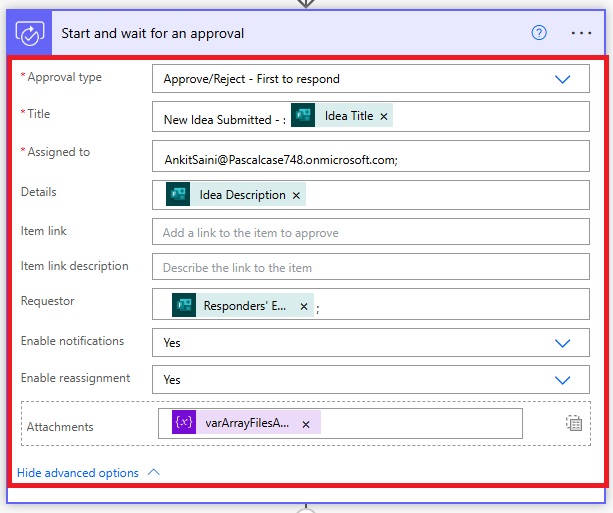
Task: Expand the Enable reassignment dropdown
Action: tap(562, 380)
